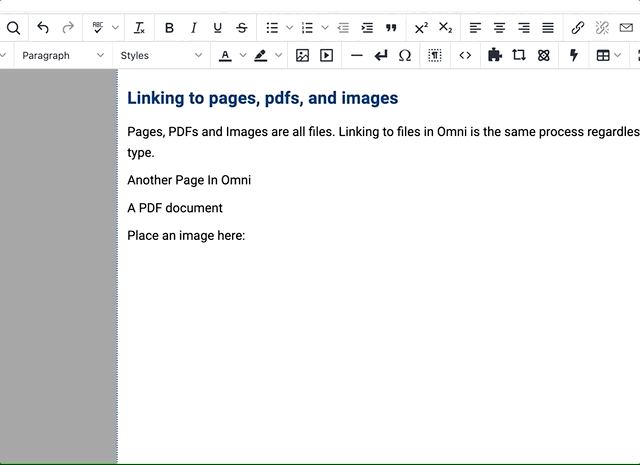Open the insert link chain icon
640x465 pixels.
click(577, 28)
